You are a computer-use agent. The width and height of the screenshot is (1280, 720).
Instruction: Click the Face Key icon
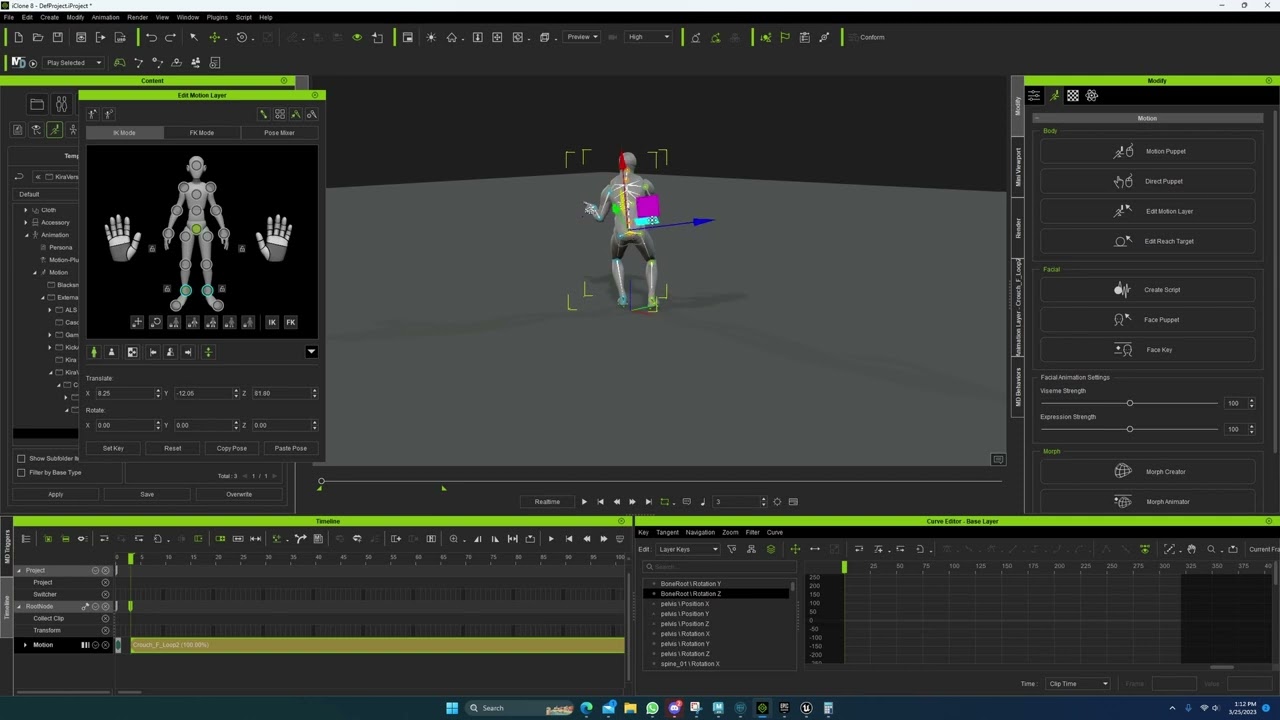coord(1123,350)
